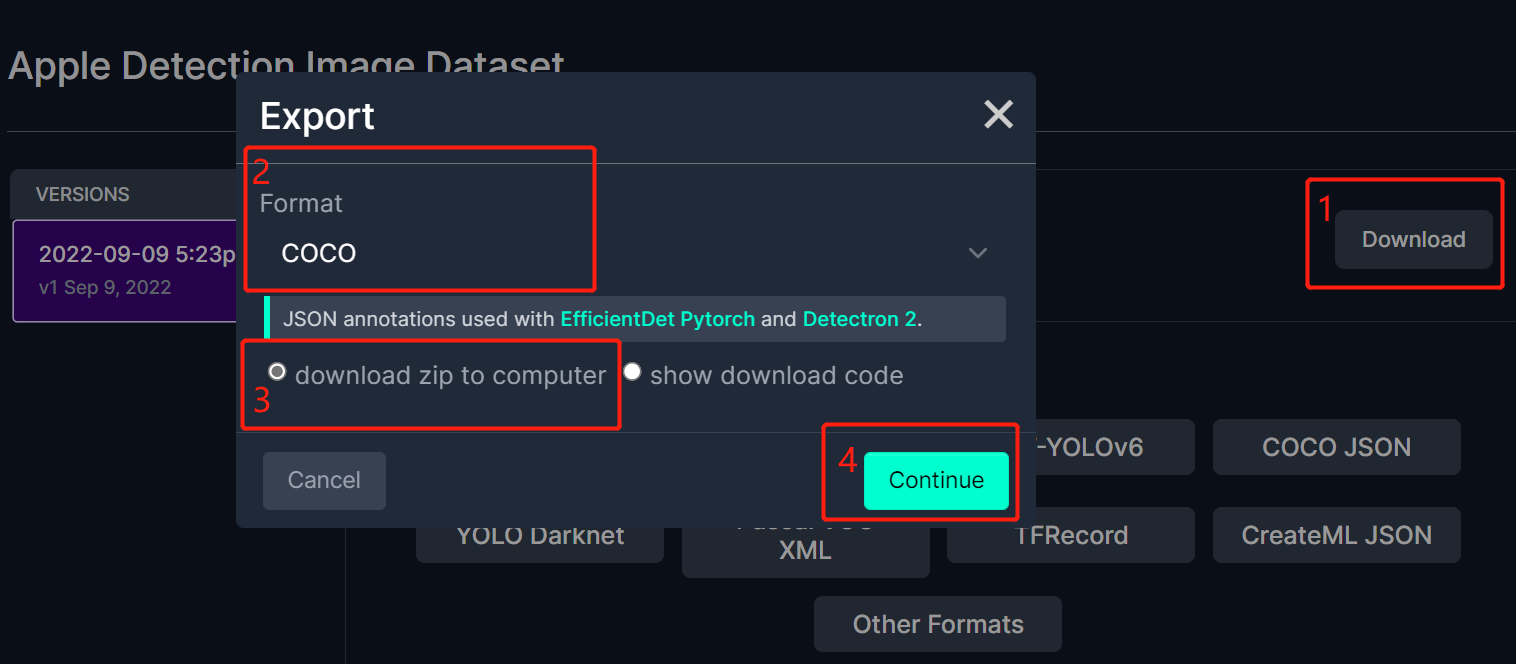Open the Other Formats button

[937, 624]
